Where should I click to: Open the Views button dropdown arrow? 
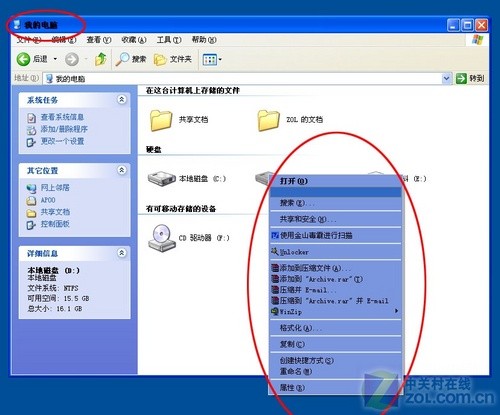point(220,60)
